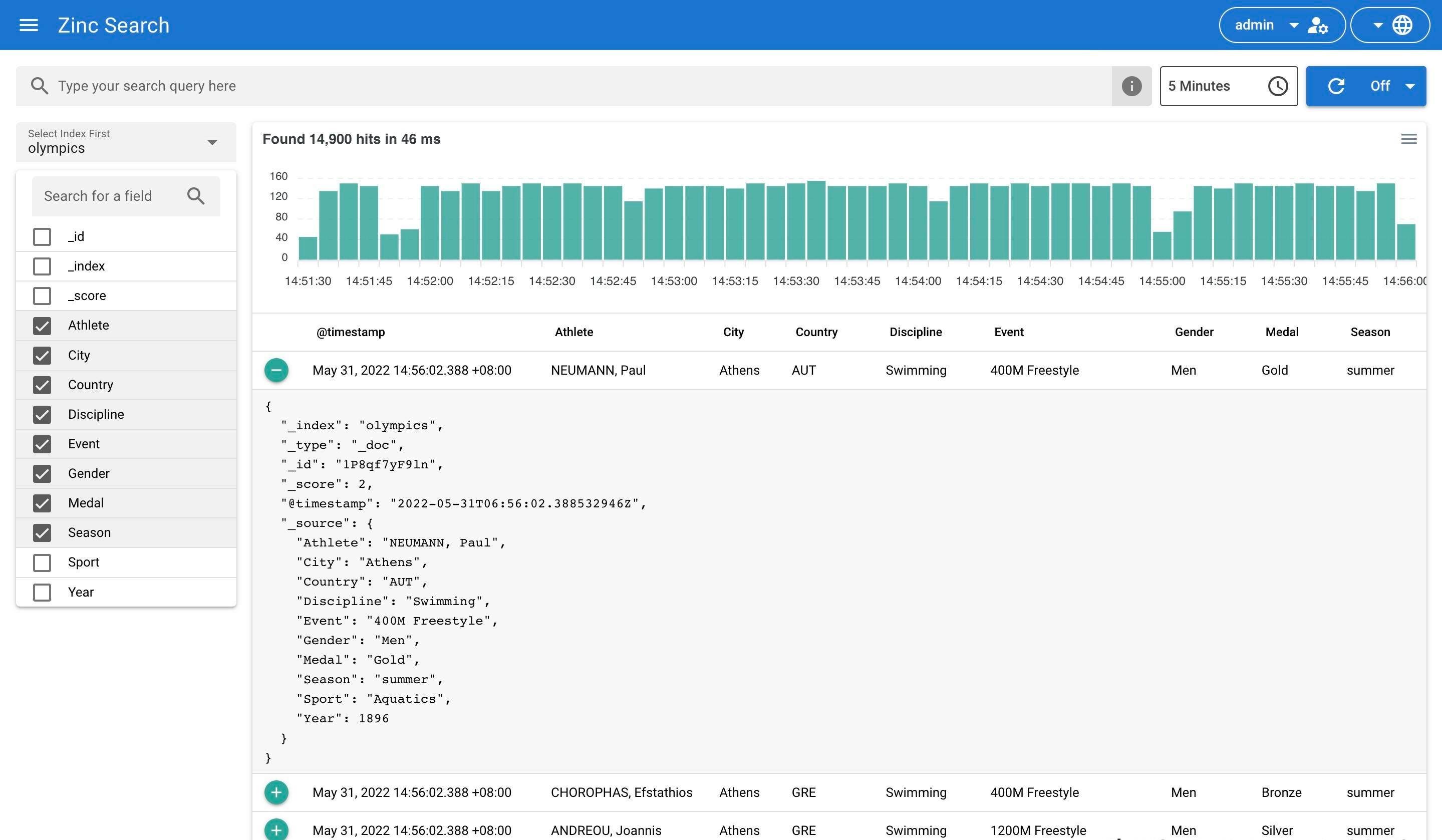Viewport: 1442px width, 840px height.
Task: Expand the CHOROPHAS, Efstathios row
Action: pos(276,792)
